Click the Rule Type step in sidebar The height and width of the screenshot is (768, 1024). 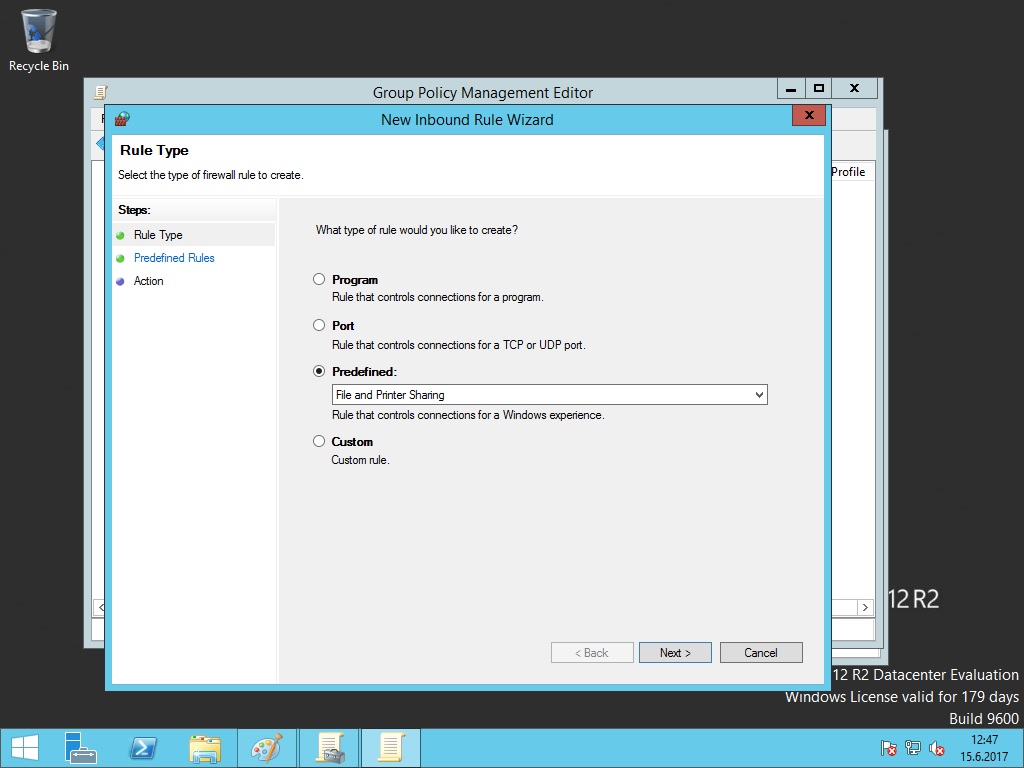[x=158, y=235]
